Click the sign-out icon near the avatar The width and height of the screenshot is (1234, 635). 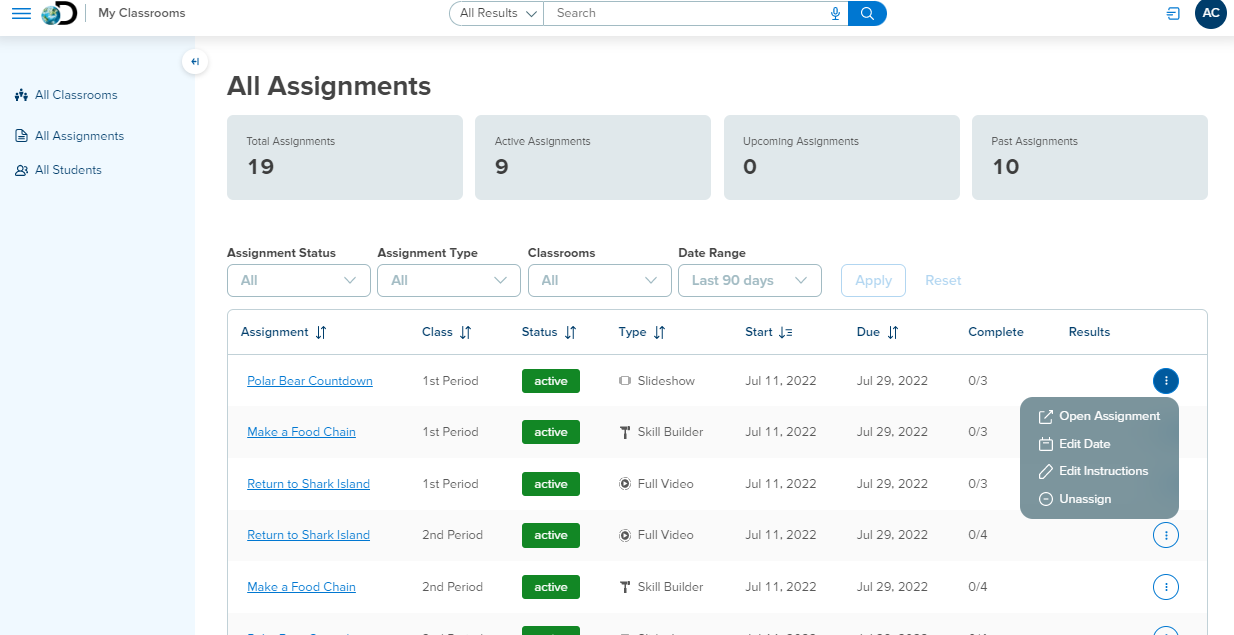tap(1172, 14)
